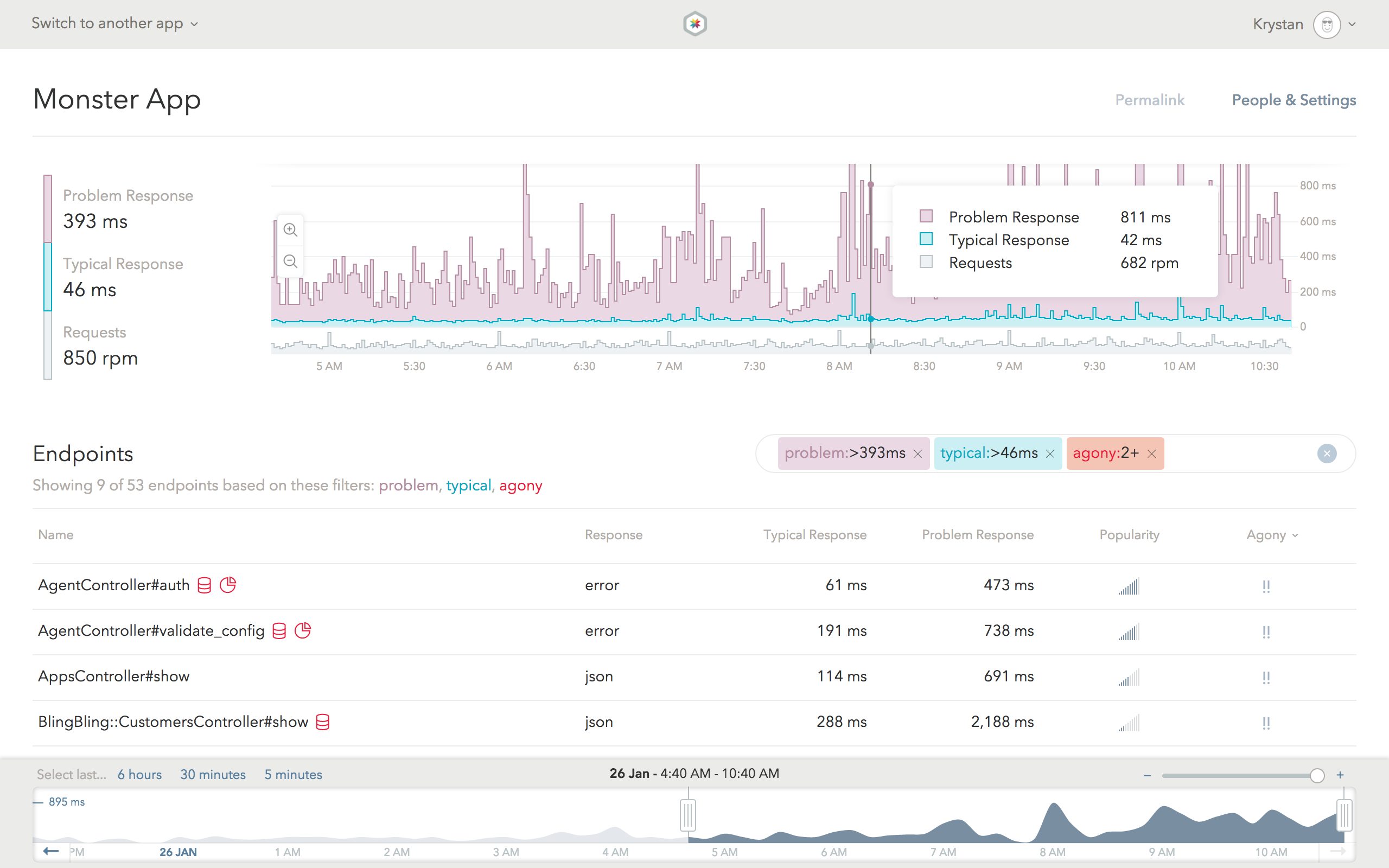Zoom in on the response time chart

click(x=290, y=229)
